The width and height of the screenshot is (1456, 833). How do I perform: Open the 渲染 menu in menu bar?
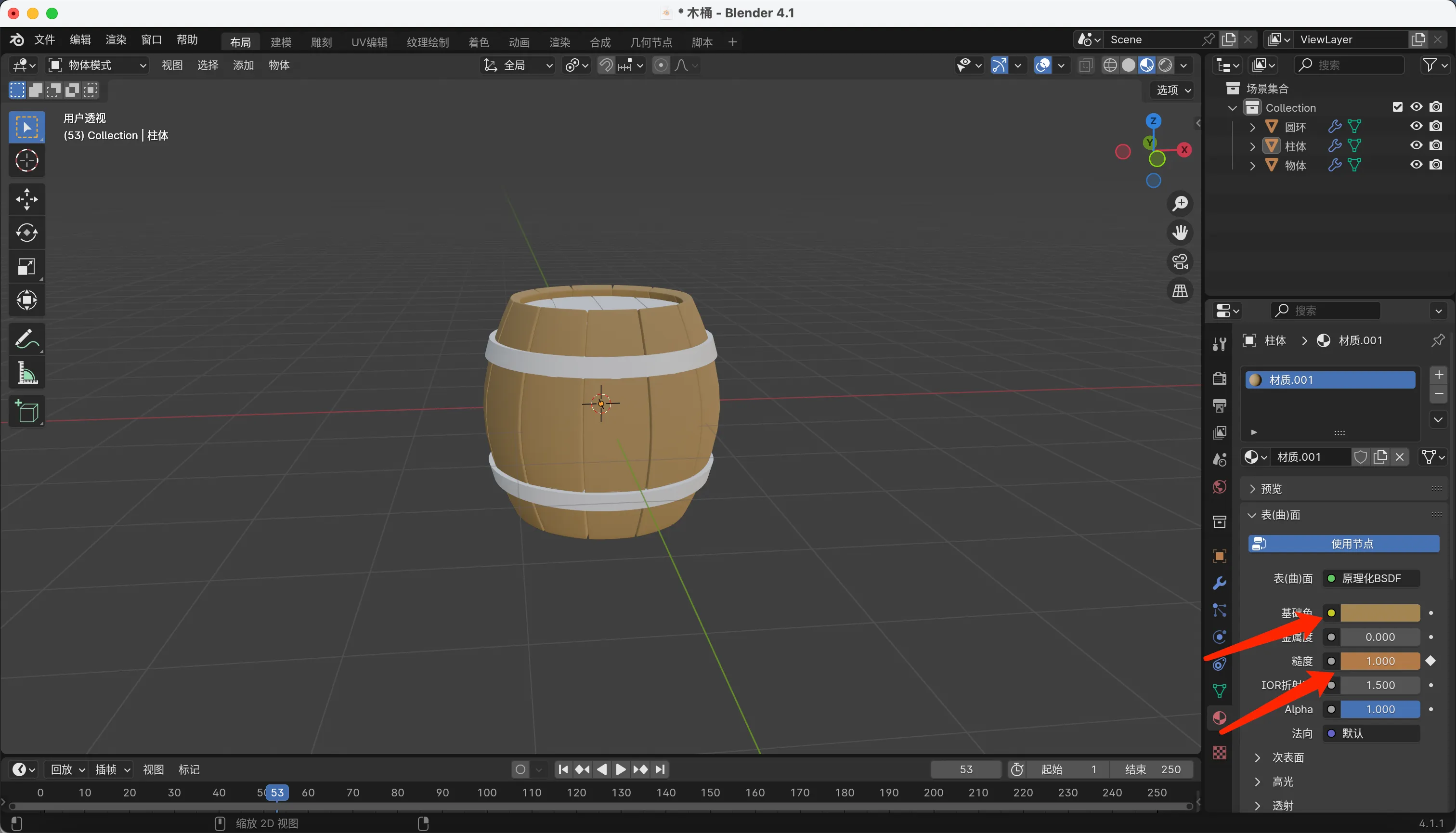click(x=116, y=39)
